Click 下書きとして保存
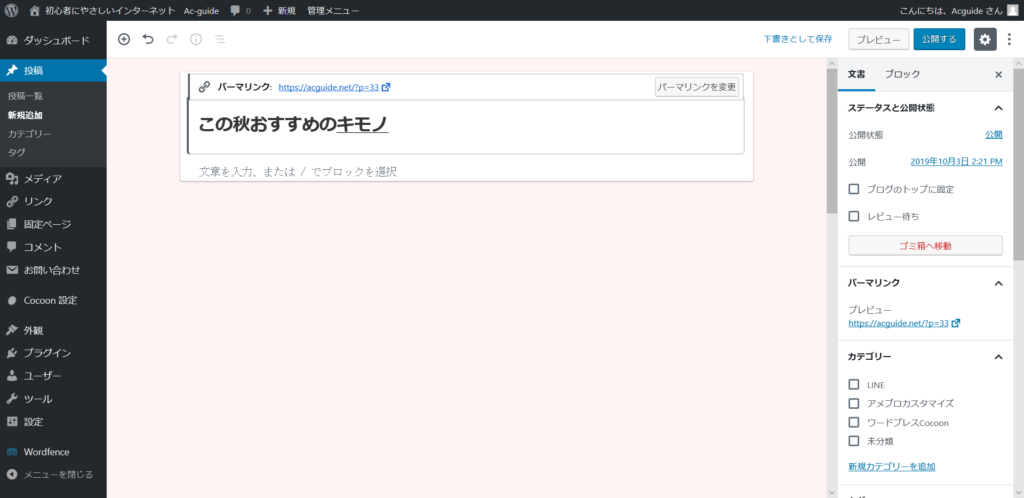 [x=798, y=39]
